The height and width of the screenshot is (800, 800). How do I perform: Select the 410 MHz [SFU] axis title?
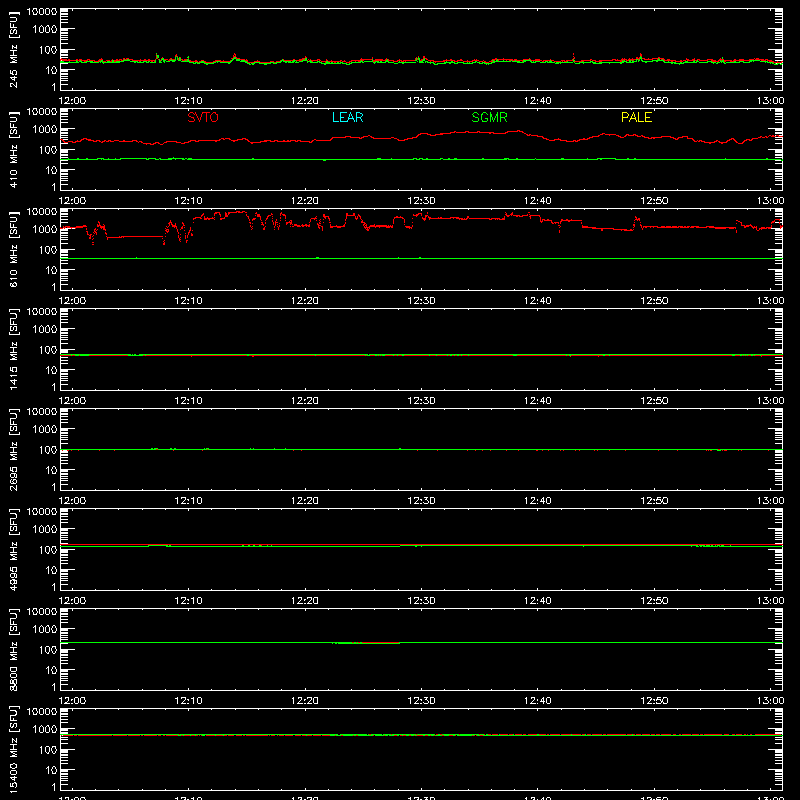pos(13,150)
